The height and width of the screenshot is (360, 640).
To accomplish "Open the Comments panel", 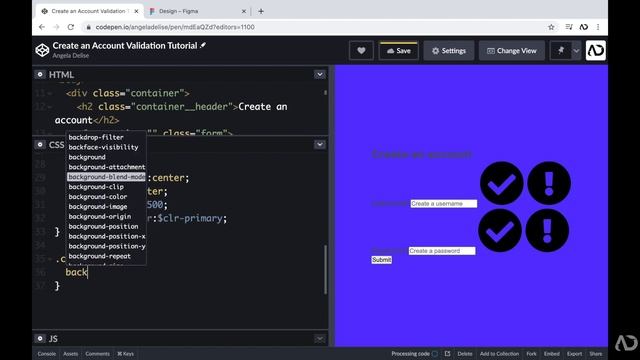I will [98, 354].
